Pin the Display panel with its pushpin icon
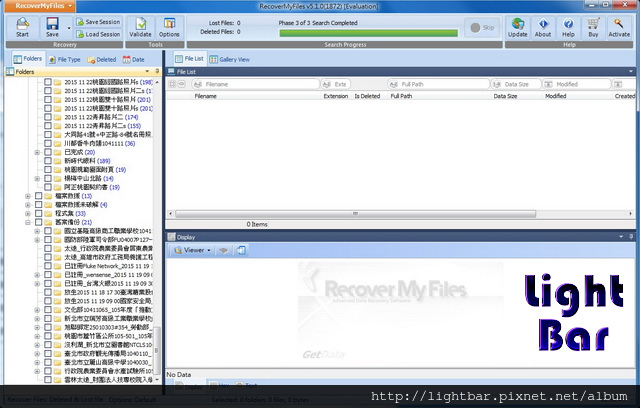 [631, 237]
